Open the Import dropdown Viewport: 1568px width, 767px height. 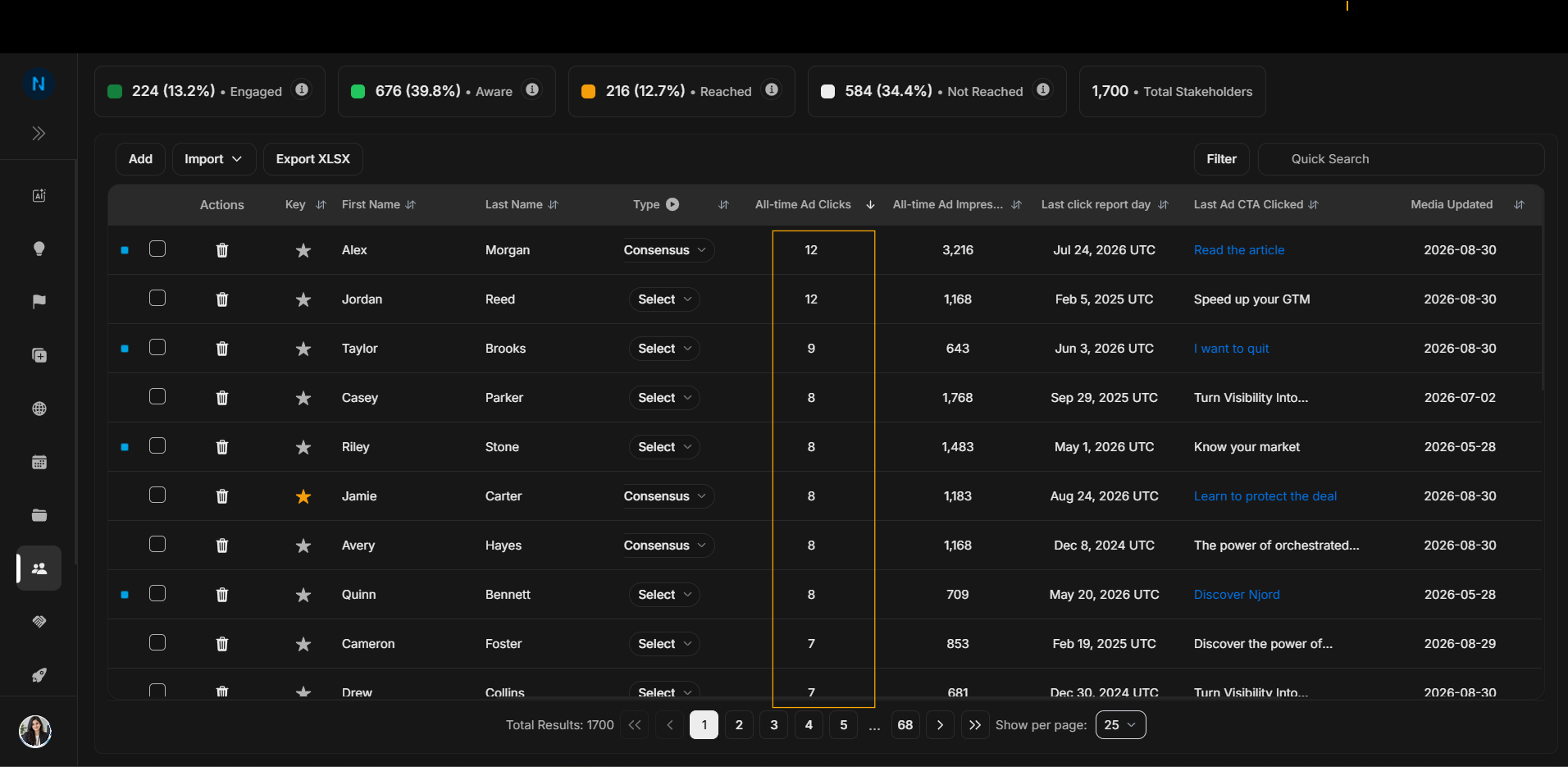(x=213, y=159)
